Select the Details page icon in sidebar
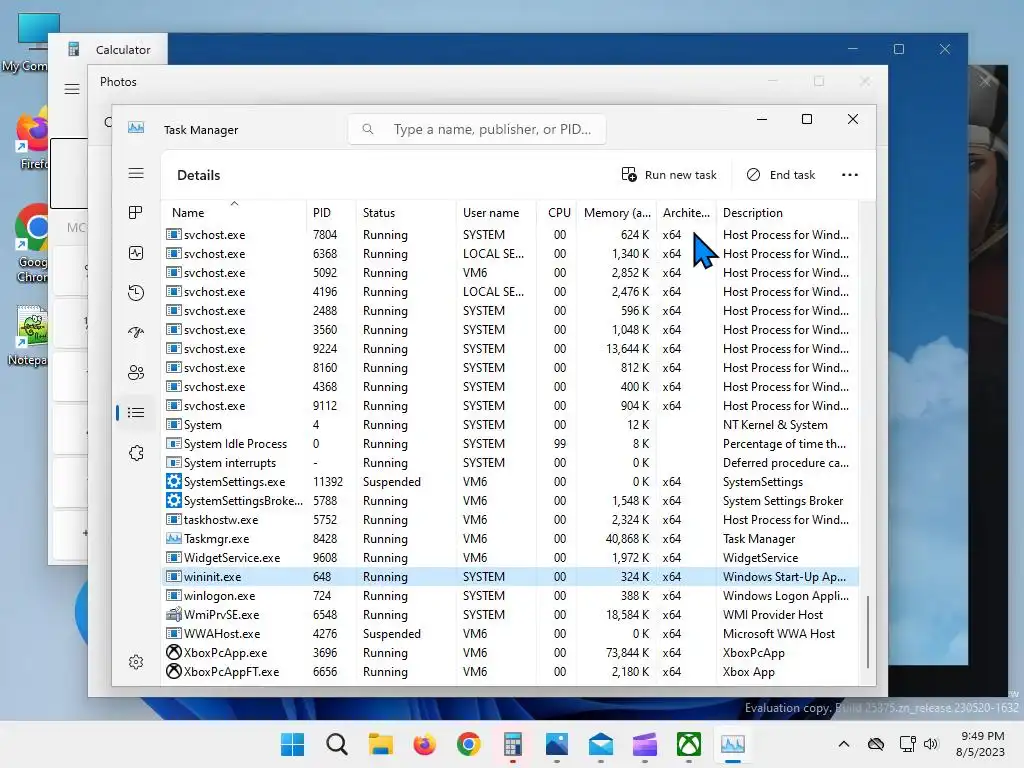This screenshot has width=1024, height=768. point(136,413)
